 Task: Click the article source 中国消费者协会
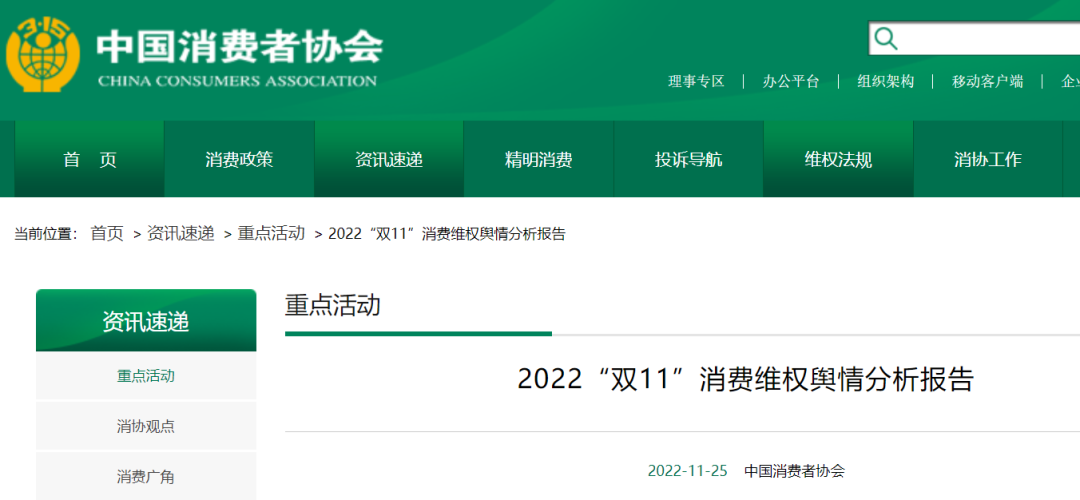[x=794, y=471]
